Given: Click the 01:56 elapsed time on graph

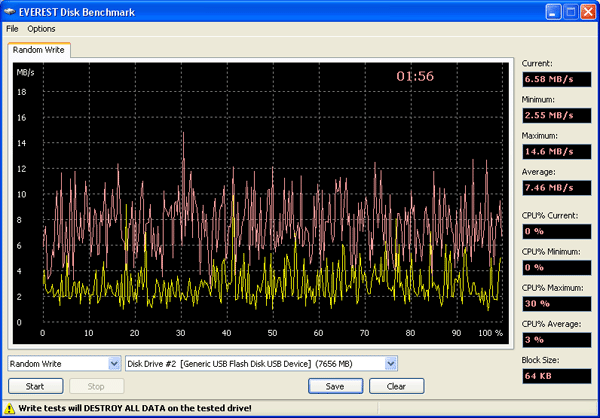Looking at the screenshot, I should click(415, 76).
